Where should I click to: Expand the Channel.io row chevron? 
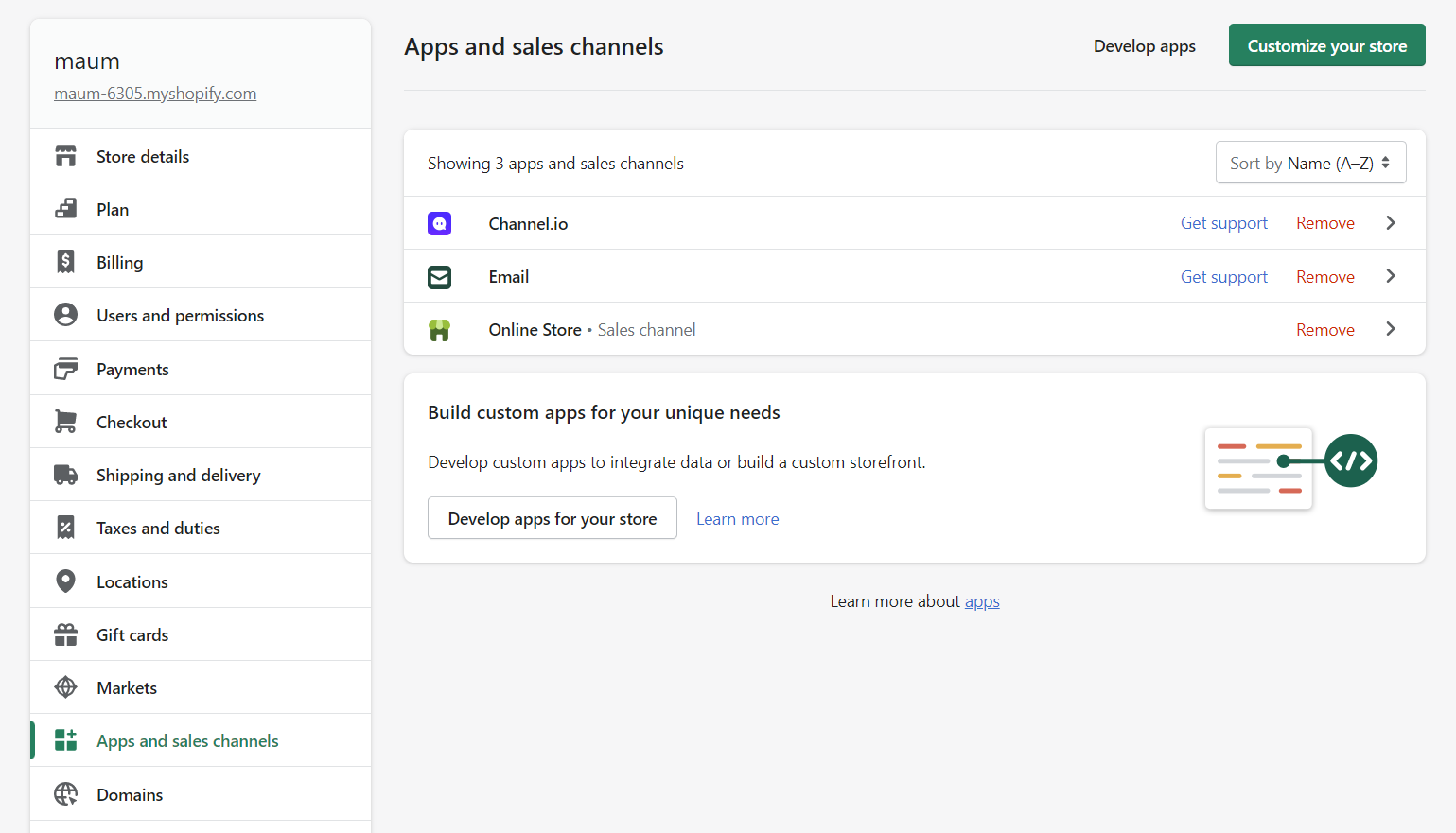(x=1390, y=223)
